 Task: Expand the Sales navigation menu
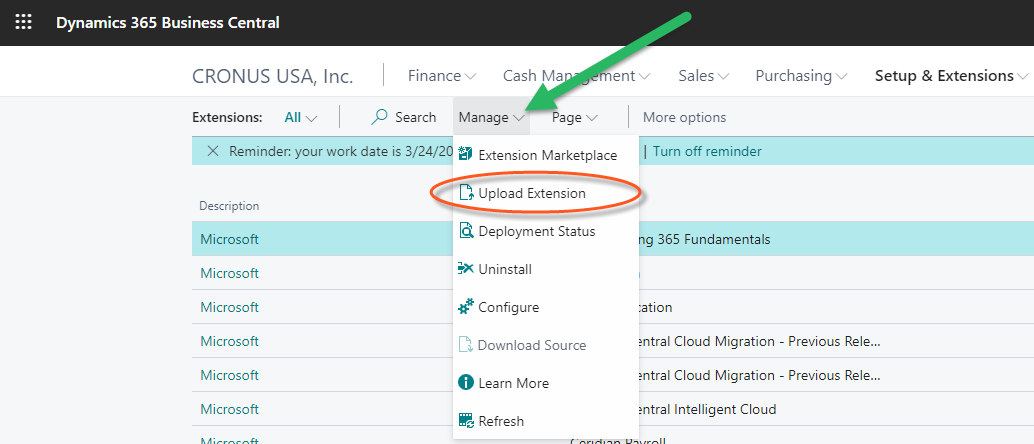(x=703, y=76)
